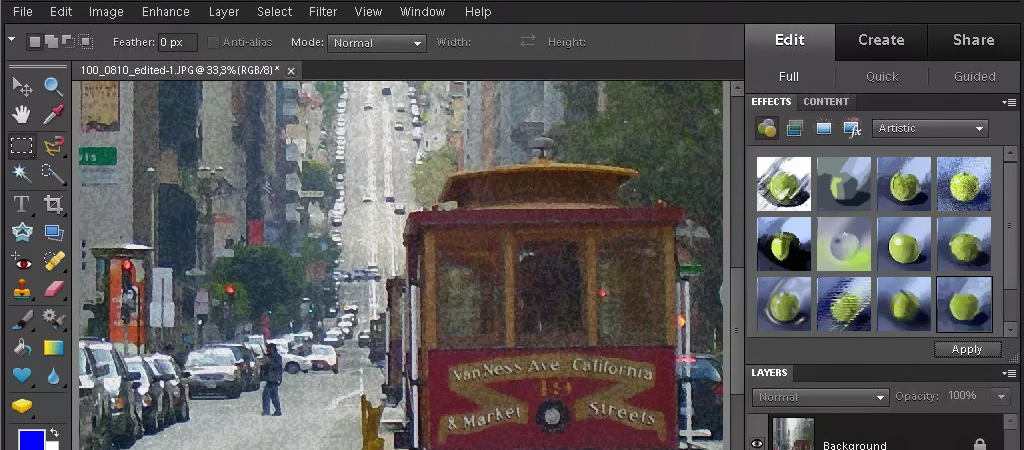Switch to the Create tab
Image resolution: width=1024 pixels, height=450 pixels.
click(x=881, y=40)
